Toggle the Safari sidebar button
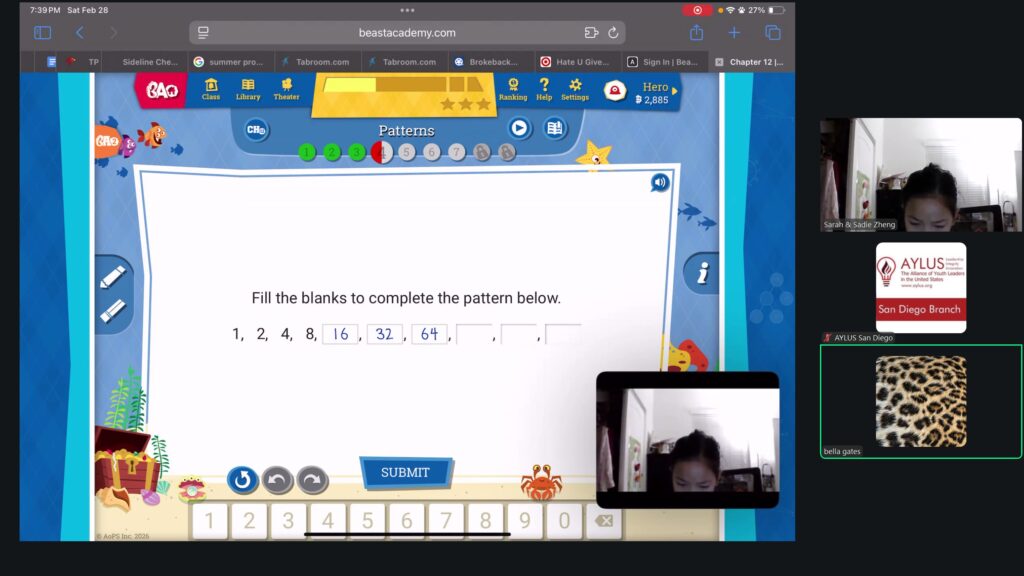This screenshot has width=1024, height=576. coord(42,33)
